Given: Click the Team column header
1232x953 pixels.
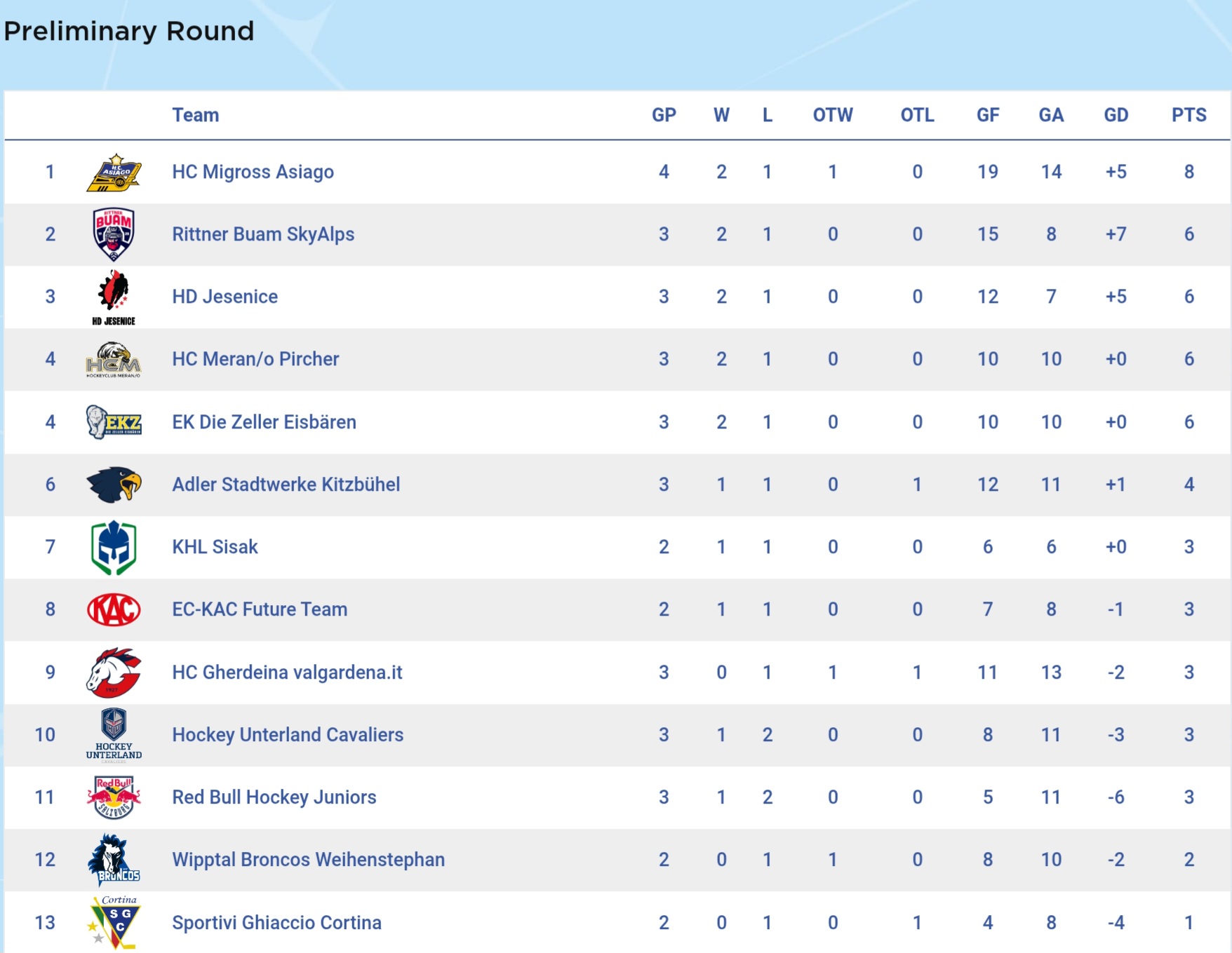Looking at the screenshot, I should click(196, 115).
